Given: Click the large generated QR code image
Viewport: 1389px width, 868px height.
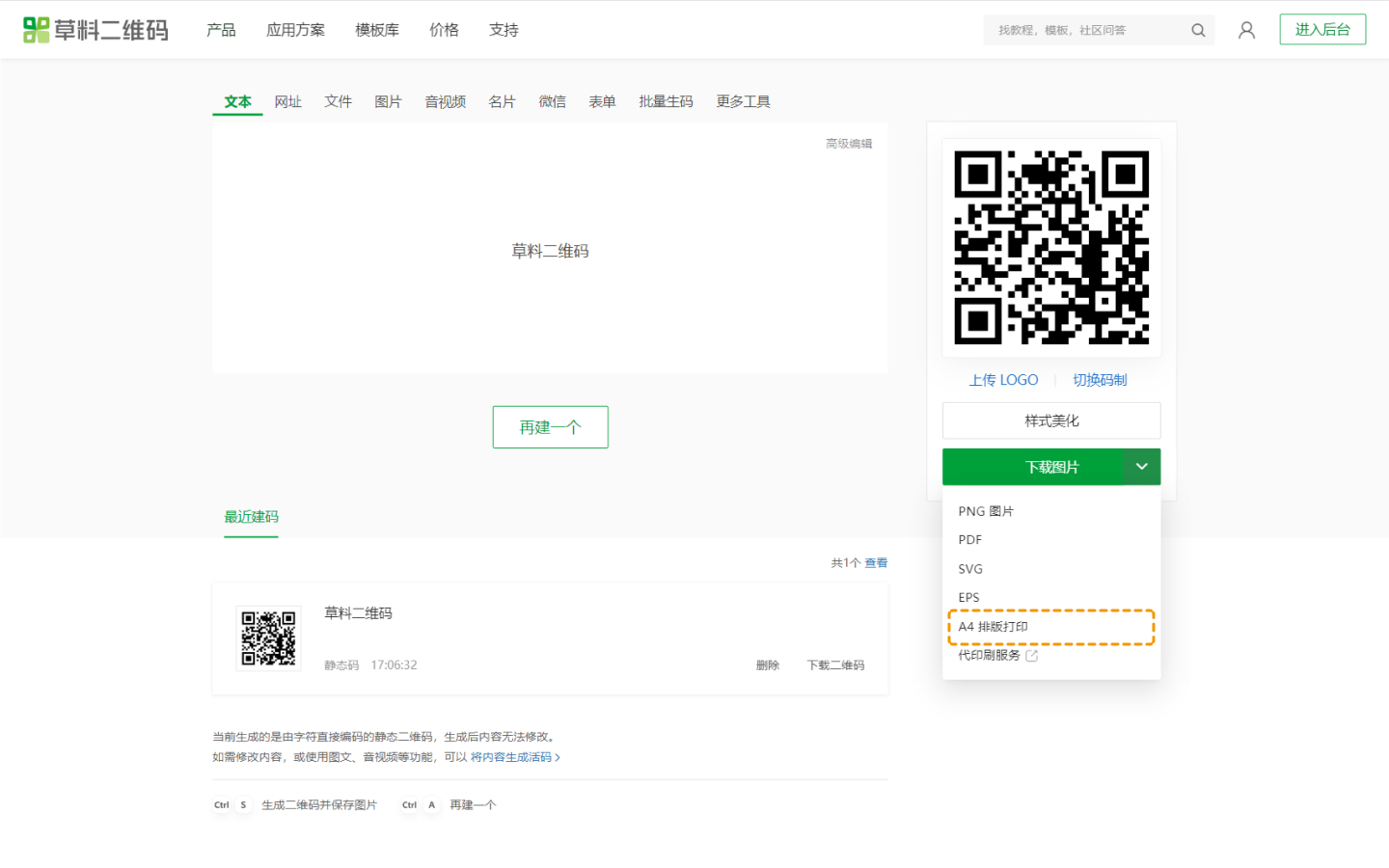Looking at the screenshot, I should pos(1051,248).
